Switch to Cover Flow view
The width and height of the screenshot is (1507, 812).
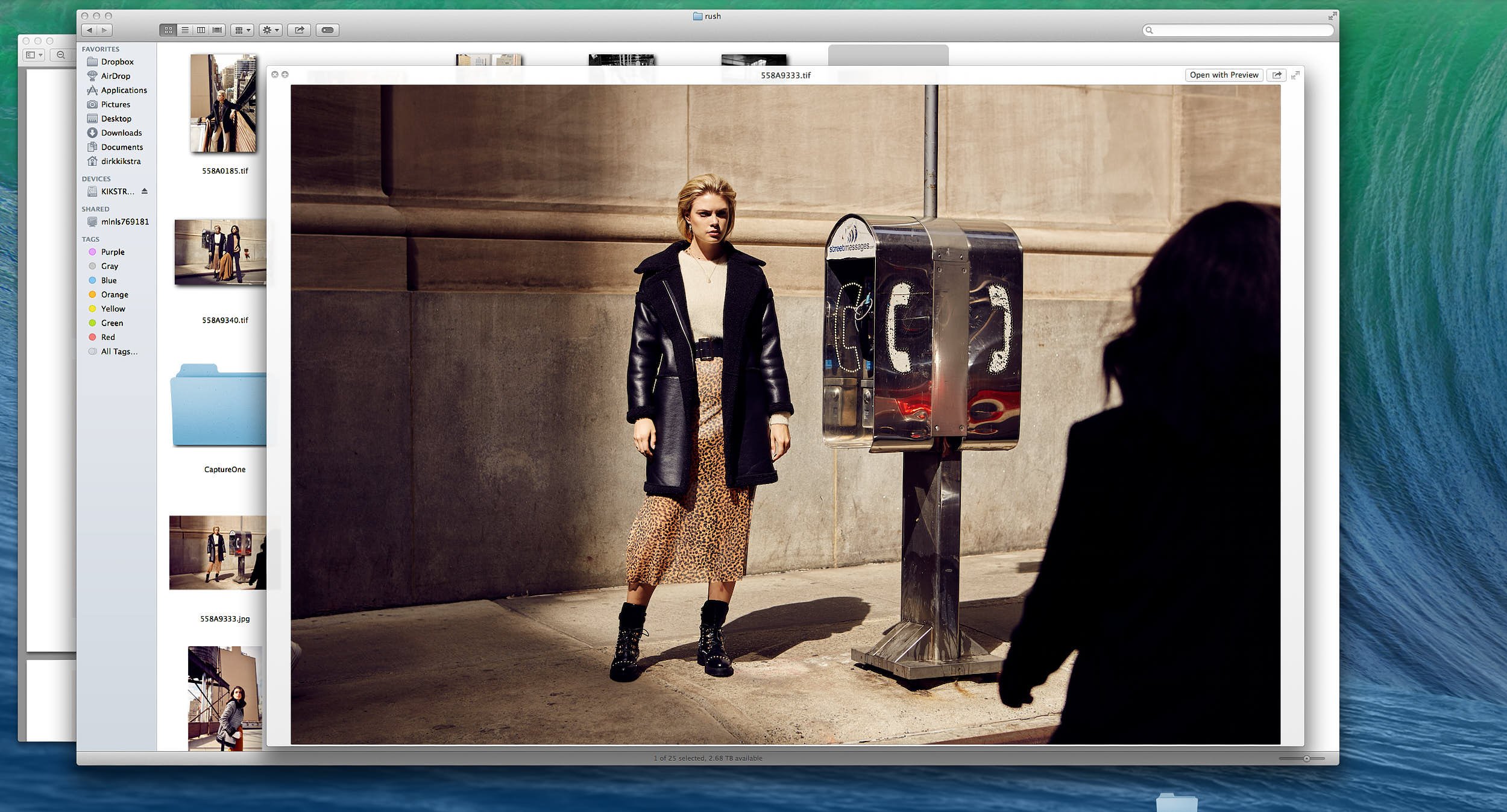coord(218,30)
